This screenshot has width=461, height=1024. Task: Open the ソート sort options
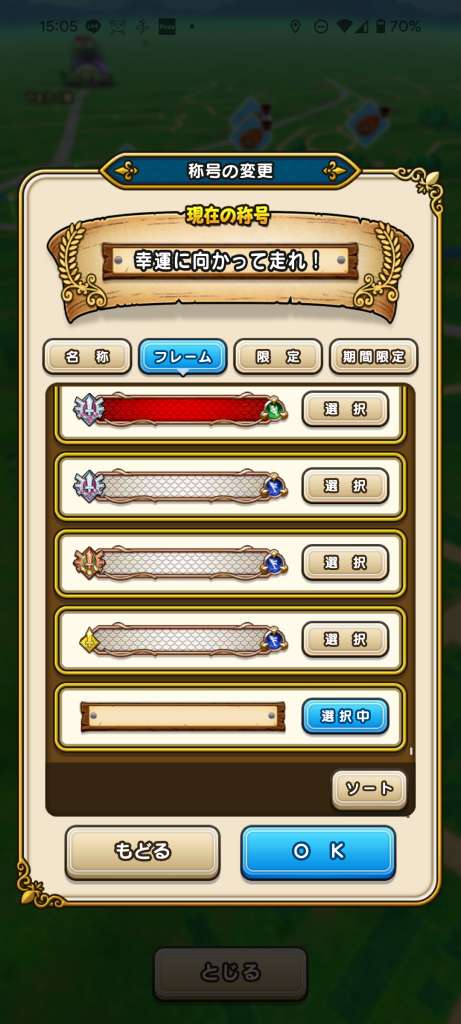(x=369, y=789)
